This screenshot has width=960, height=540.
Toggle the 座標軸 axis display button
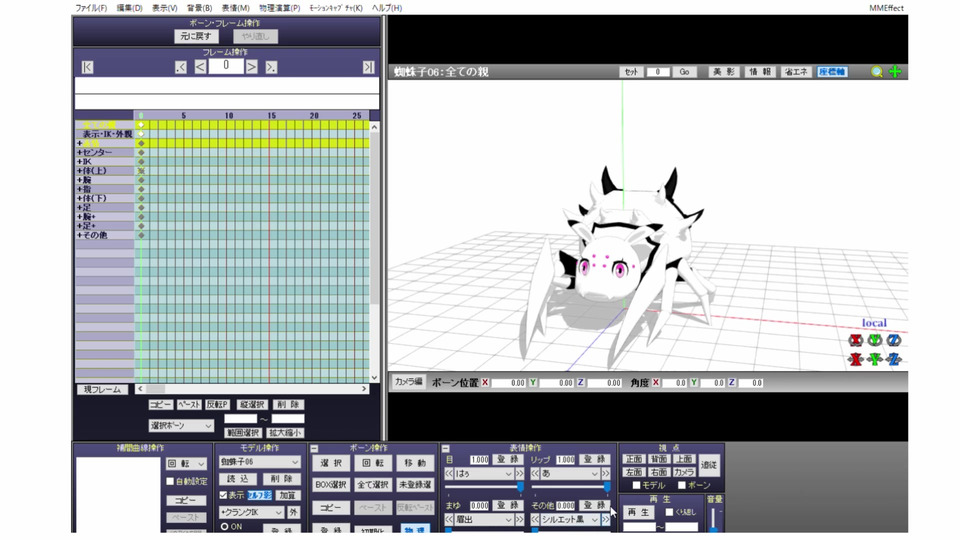[x=832, y=72]
